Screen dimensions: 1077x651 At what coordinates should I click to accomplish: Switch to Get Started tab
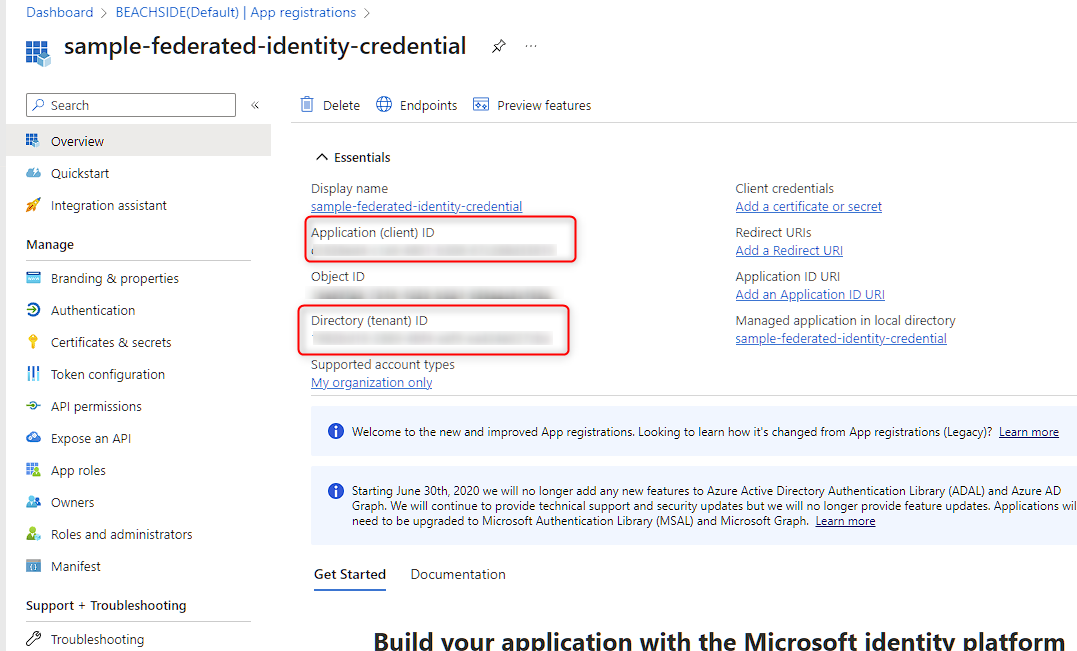(350, 574)
